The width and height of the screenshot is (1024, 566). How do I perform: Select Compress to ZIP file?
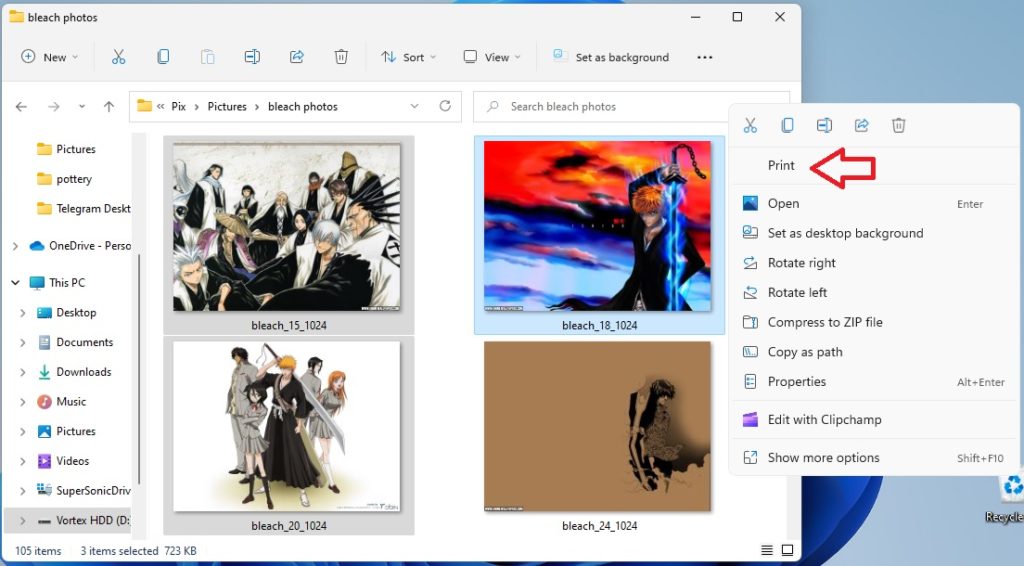coord(874,322)
